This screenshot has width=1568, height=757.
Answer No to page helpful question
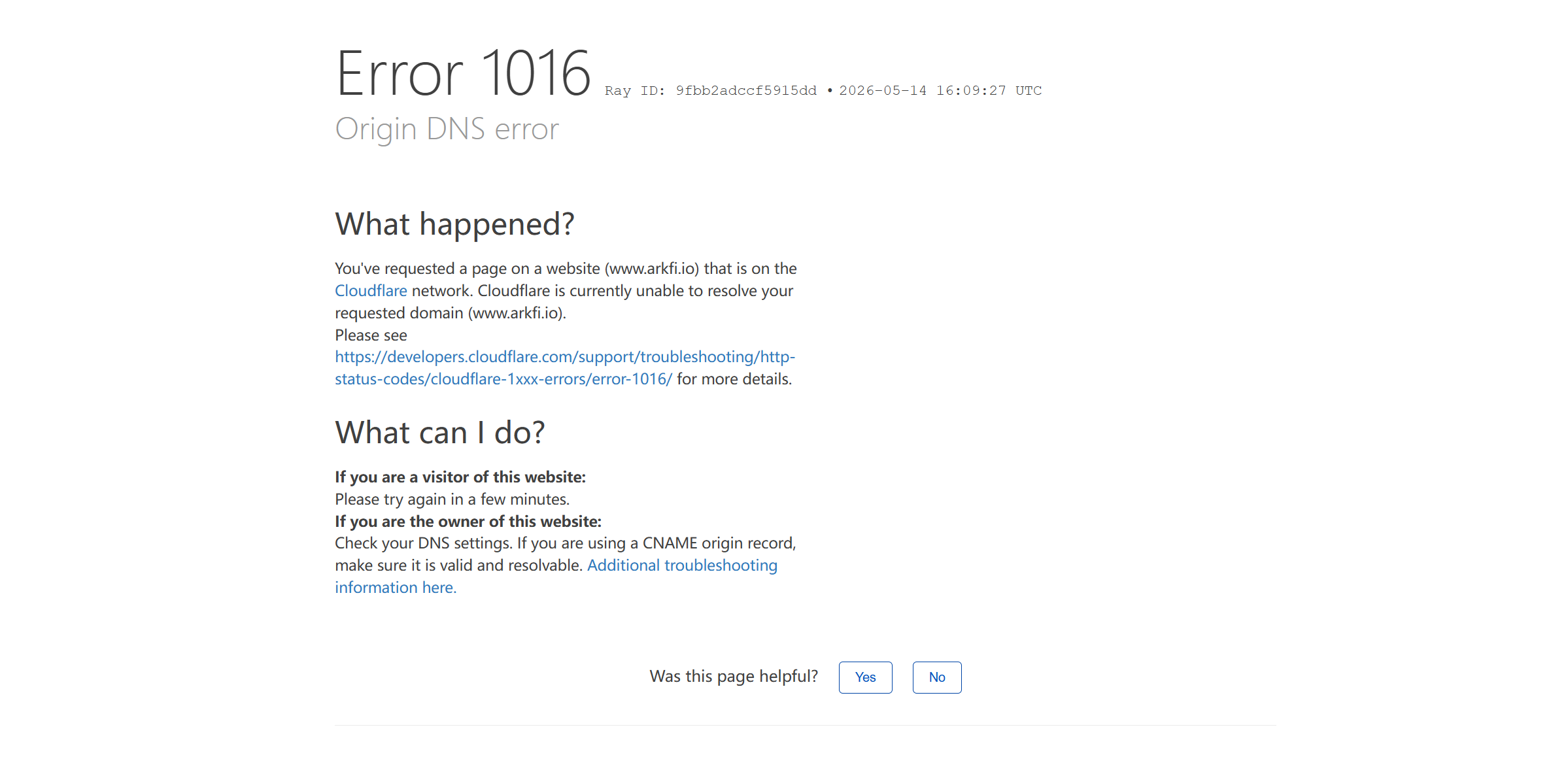coord(936,677)
